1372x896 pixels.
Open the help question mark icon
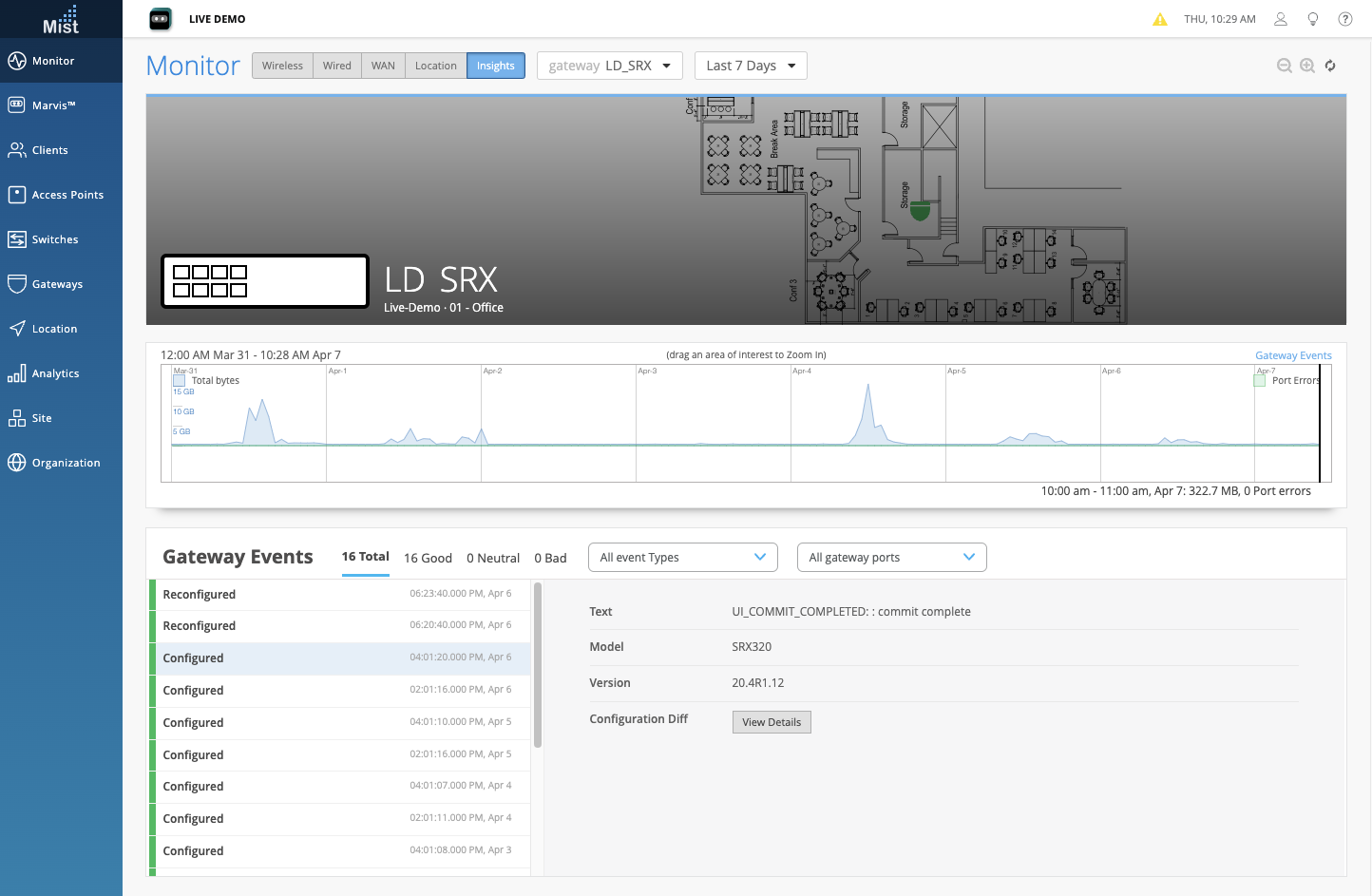coord(1345,19)
